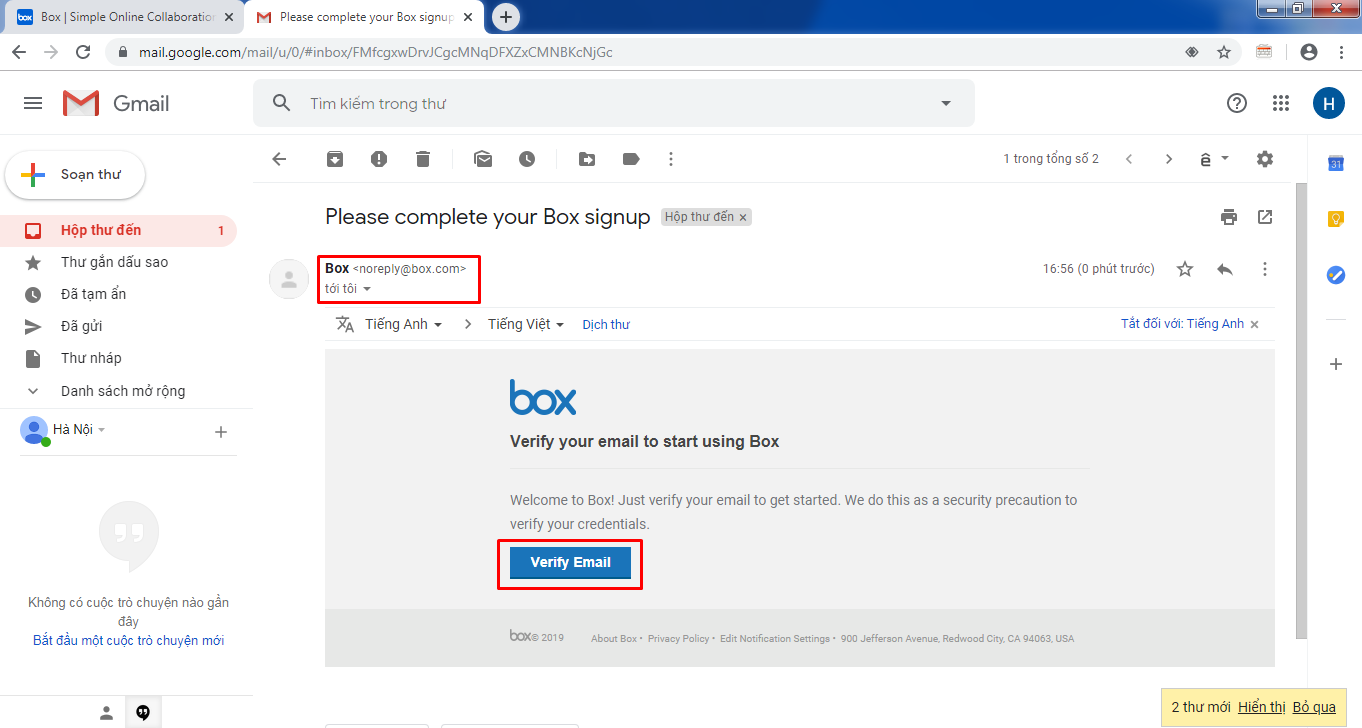Image resolution: width=1362 pixels, height=728 pixels.
Task: Delete this email with trash icon
Action: [x=423, y=159]
